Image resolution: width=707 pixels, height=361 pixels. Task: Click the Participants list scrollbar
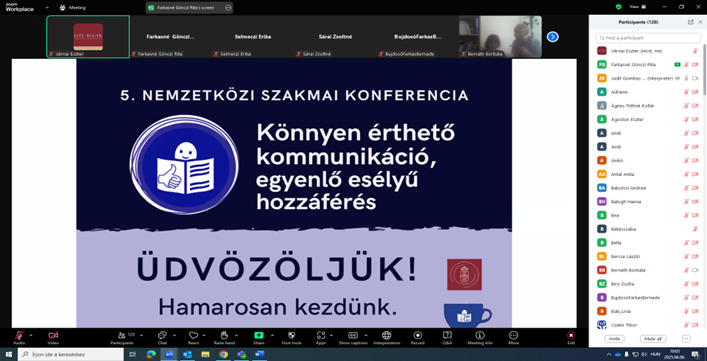point(704,70)
